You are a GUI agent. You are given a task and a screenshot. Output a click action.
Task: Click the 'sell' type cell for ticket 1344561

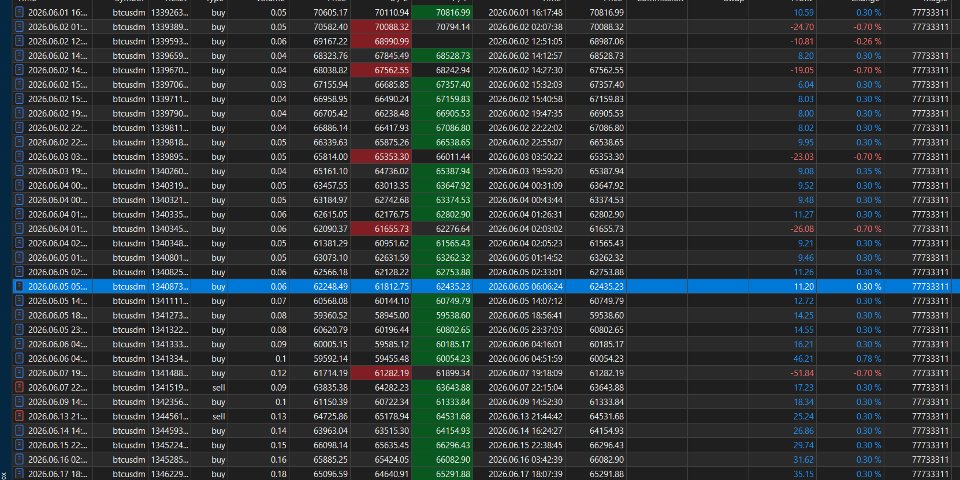click(218, 416)
